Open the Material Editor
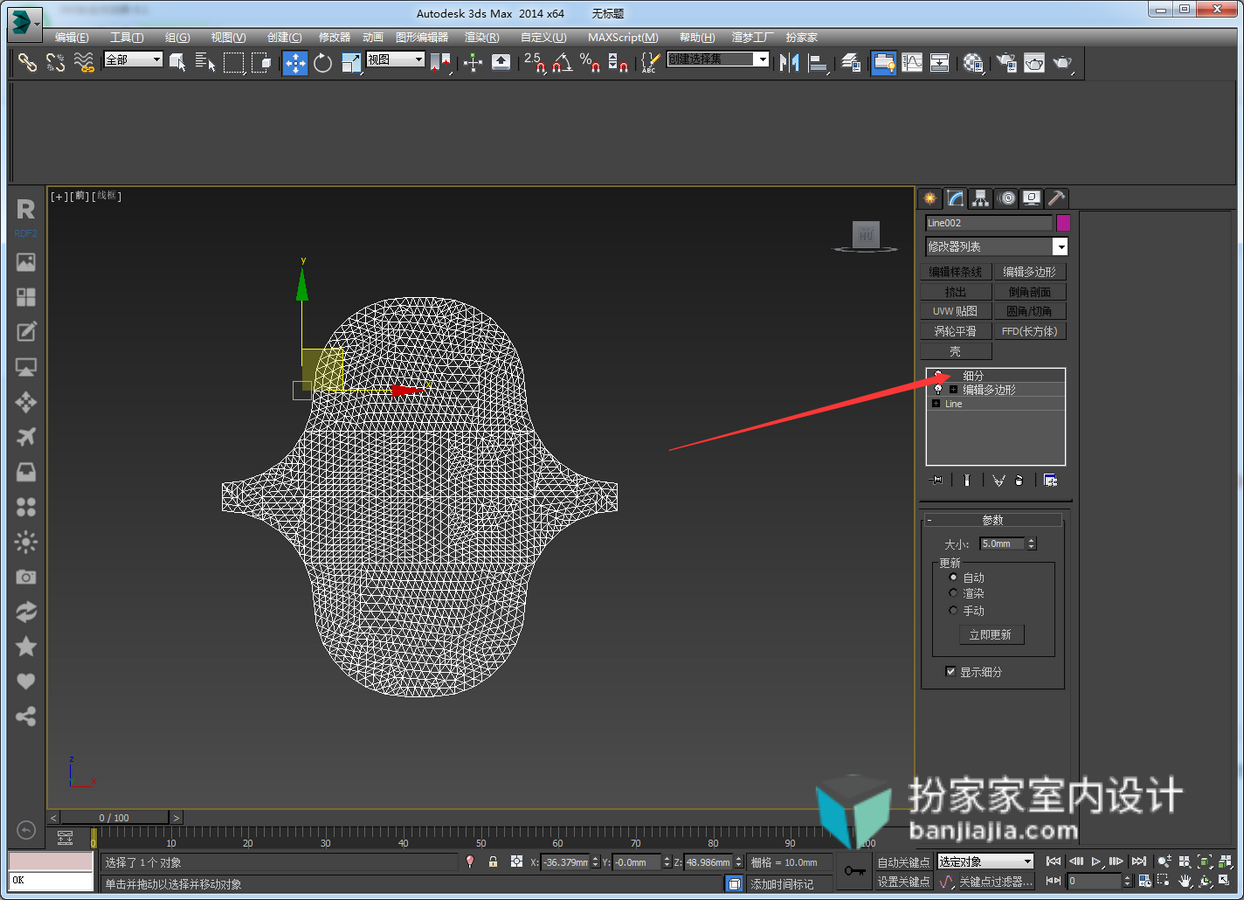 point(973,62)
